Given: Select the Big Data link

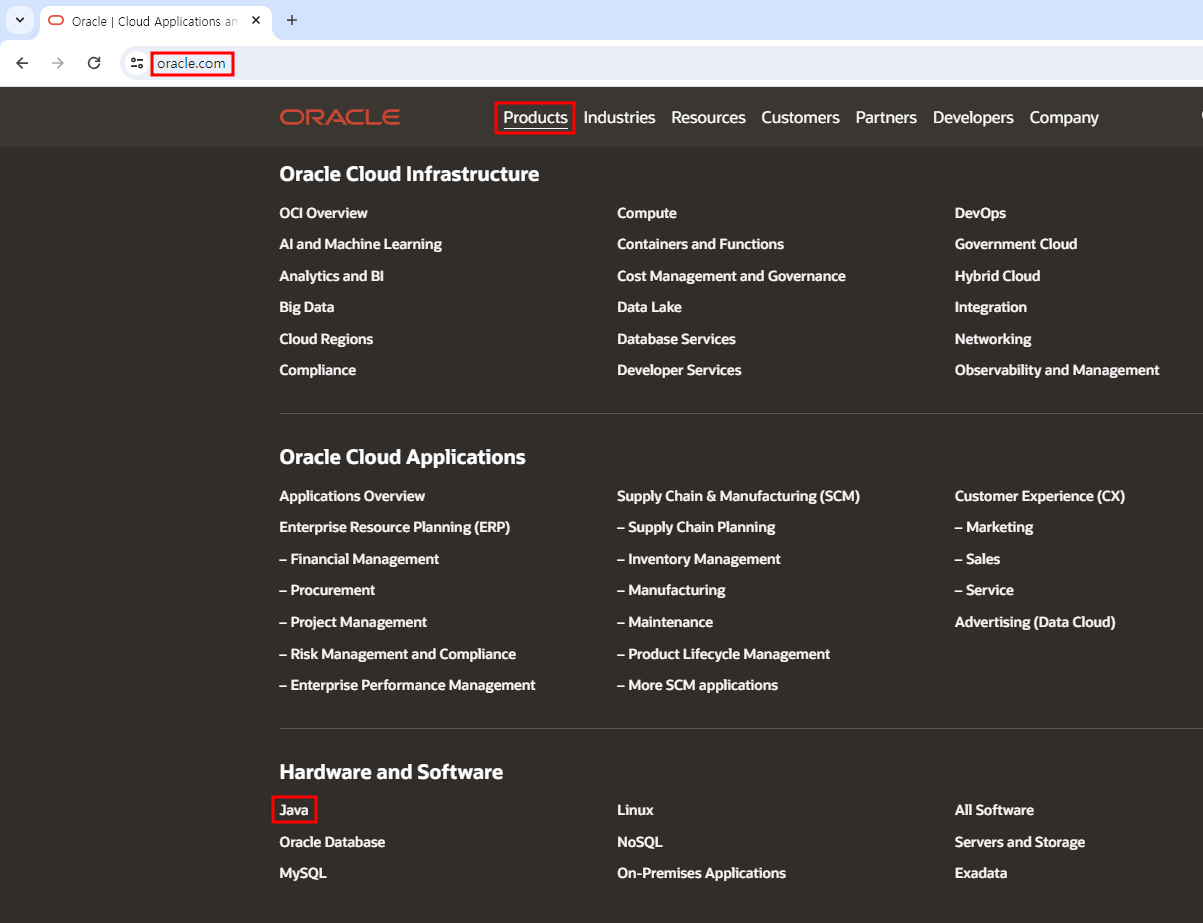Looking at the screenshot, I should (x=306, y=307).
